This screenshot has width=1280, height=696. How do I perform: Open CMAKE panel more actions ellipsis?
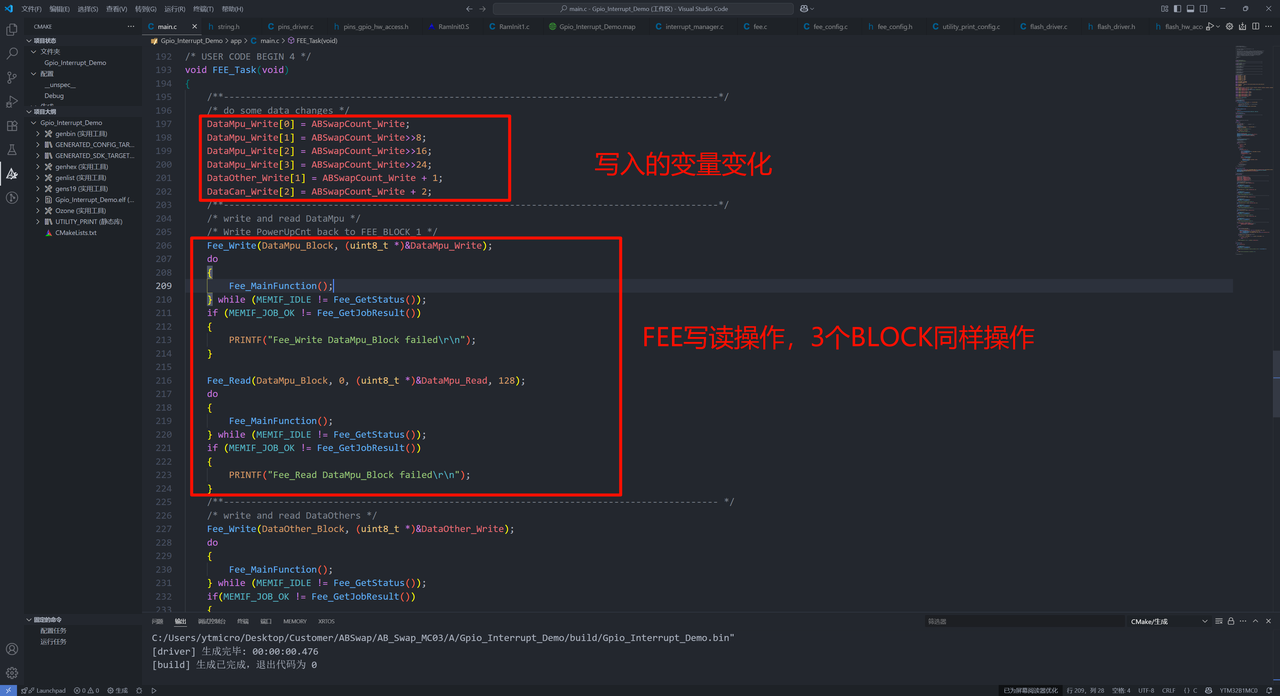pyautogui.click(x=131, y=27)
